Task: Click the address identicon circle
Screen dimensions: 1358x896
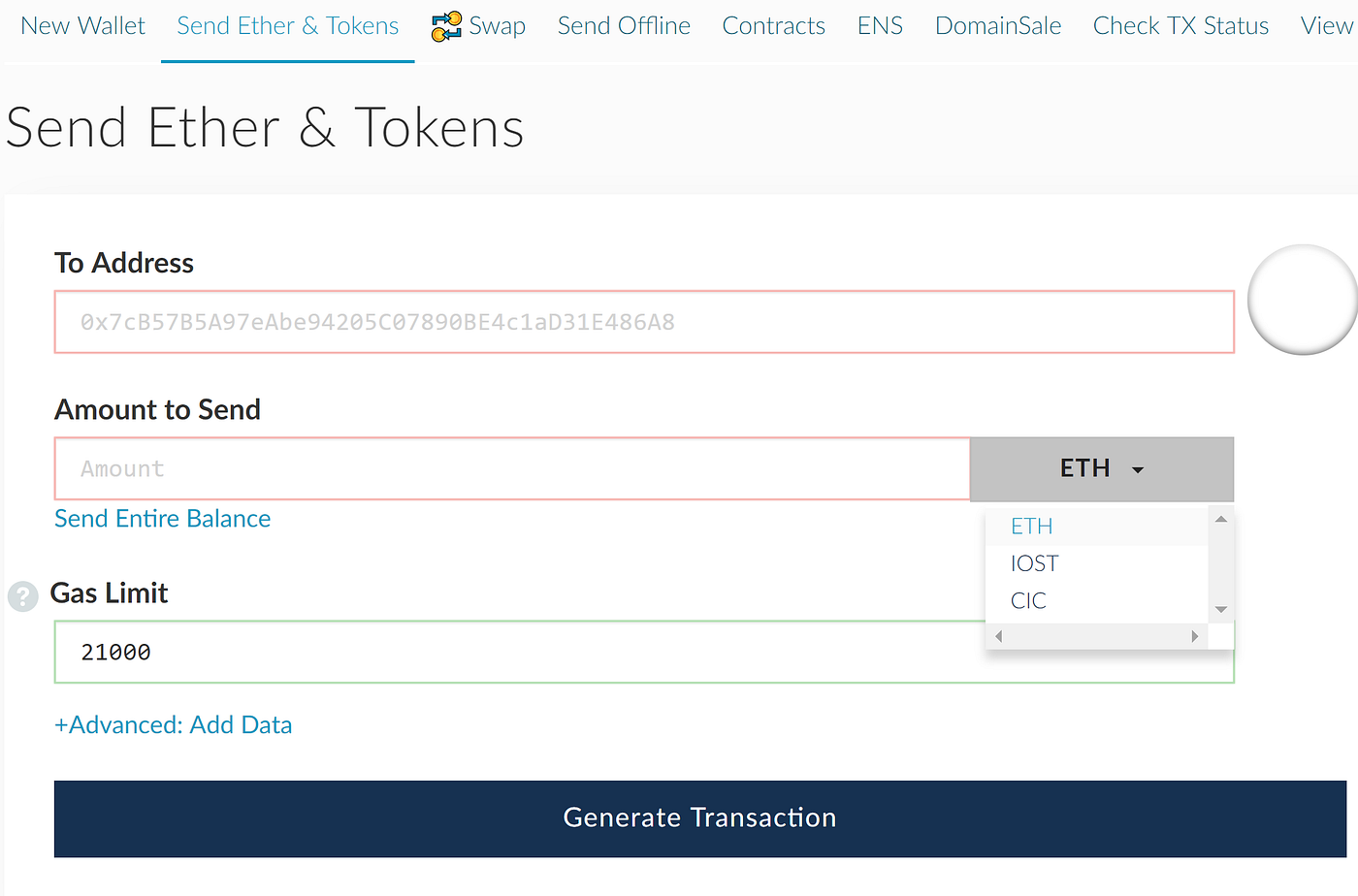Action: 1303,300
